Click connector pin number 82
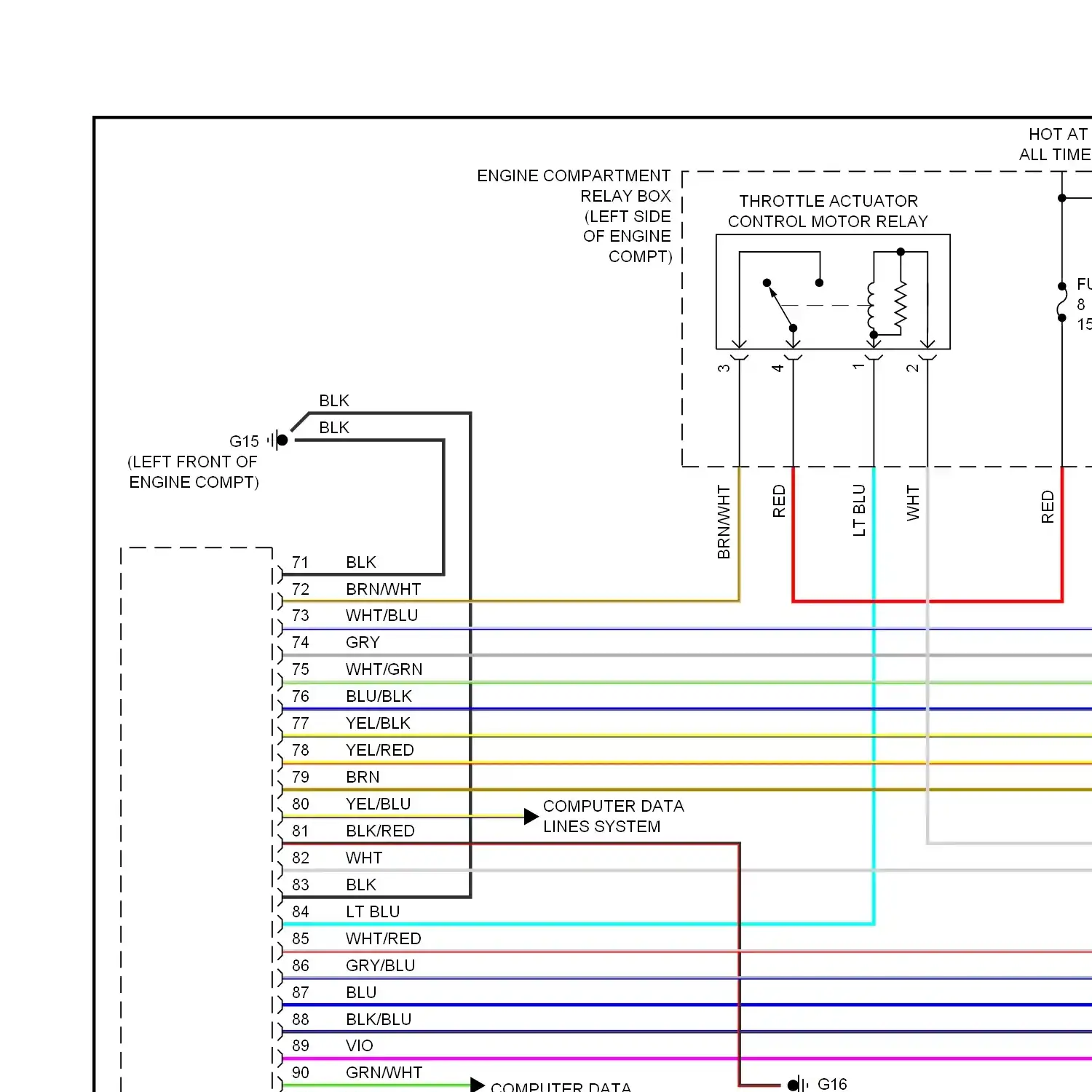1092x1092 pixels. tap(301, 858)
